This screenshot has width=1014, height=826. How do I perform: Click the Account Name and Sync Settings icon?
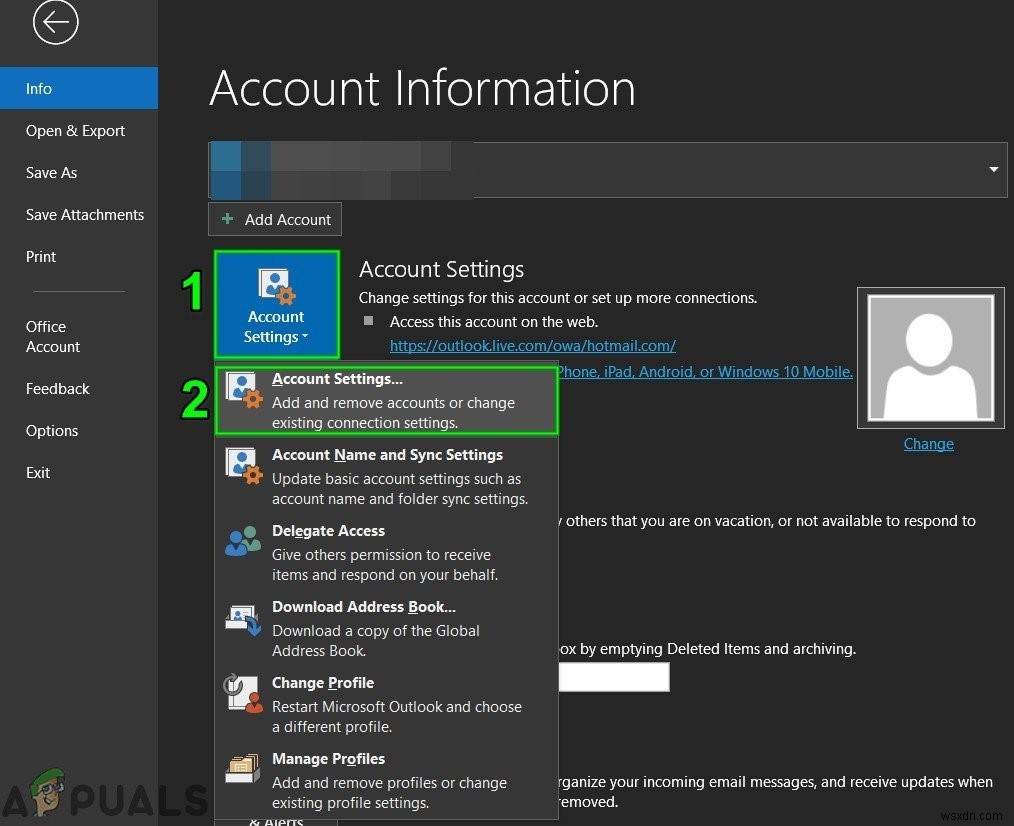click(x=243, y=464)
